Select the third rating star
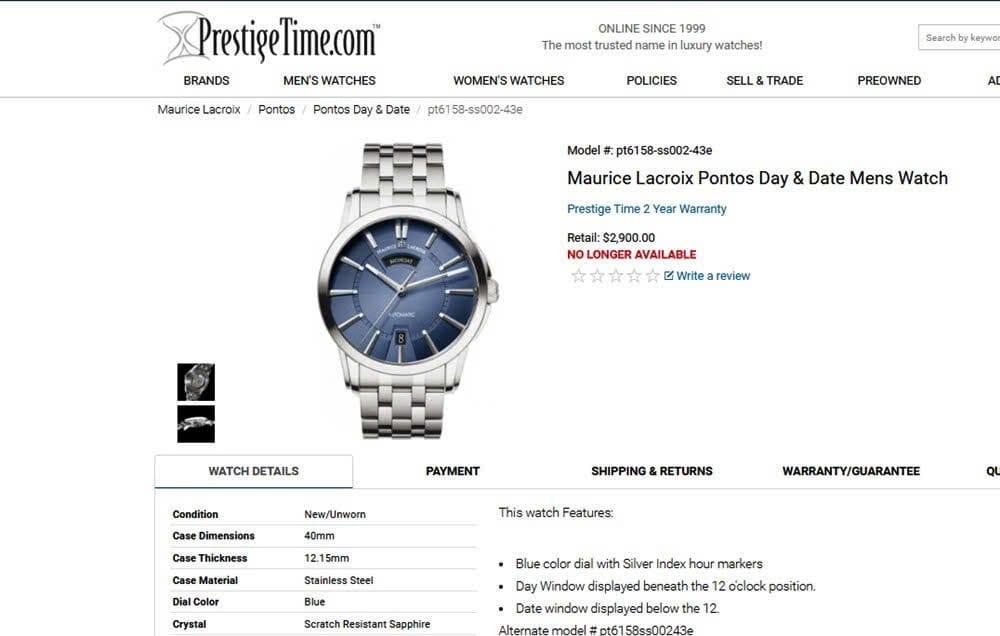The image size is (1000, 636). click(615, 276)
